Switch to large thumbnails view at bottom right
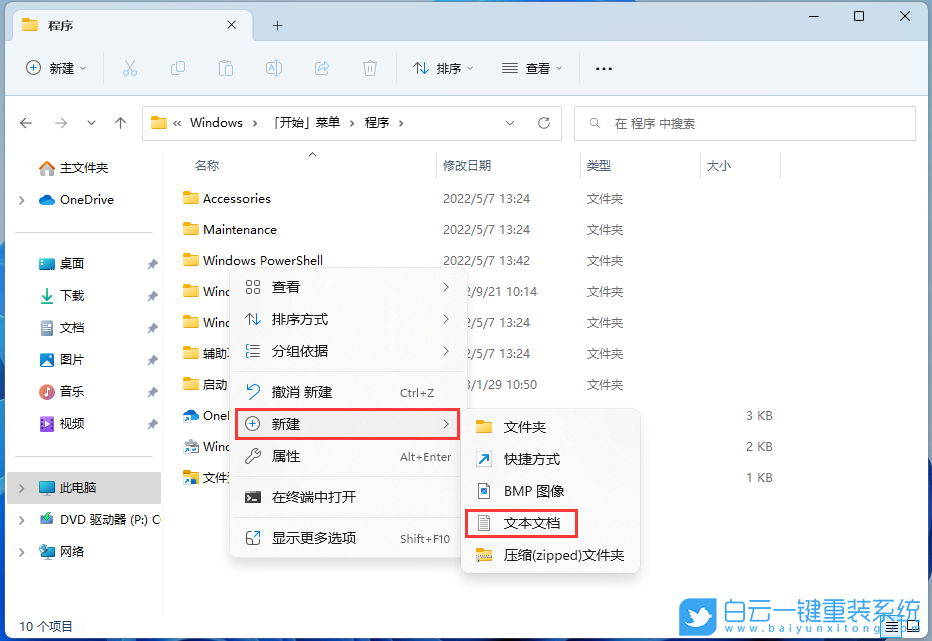This screenshot has width=932, height=641. (x=914, y=627)
